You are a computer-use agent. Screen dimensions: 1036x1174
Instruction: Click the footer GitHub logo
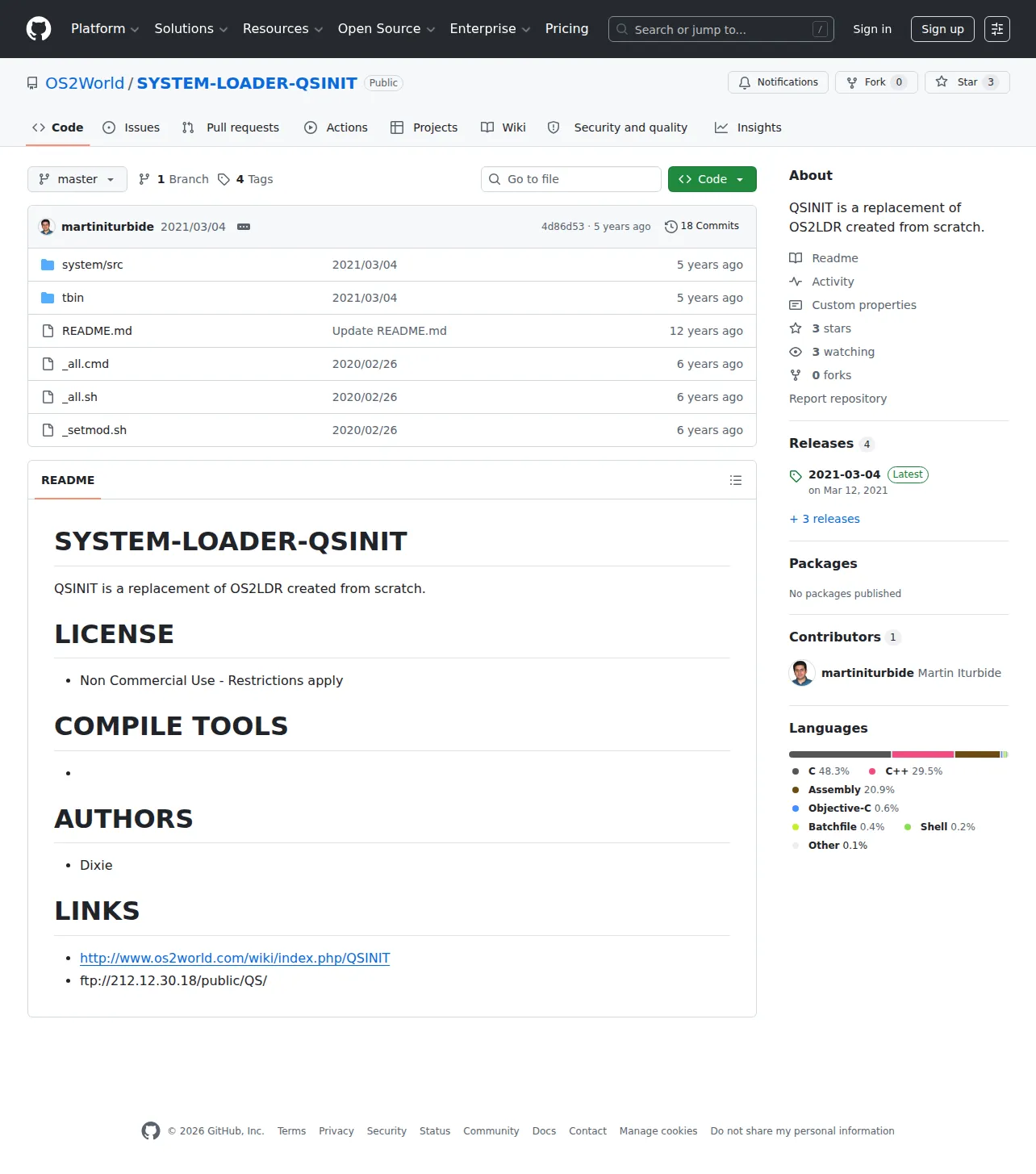(x=151, y=1131)
